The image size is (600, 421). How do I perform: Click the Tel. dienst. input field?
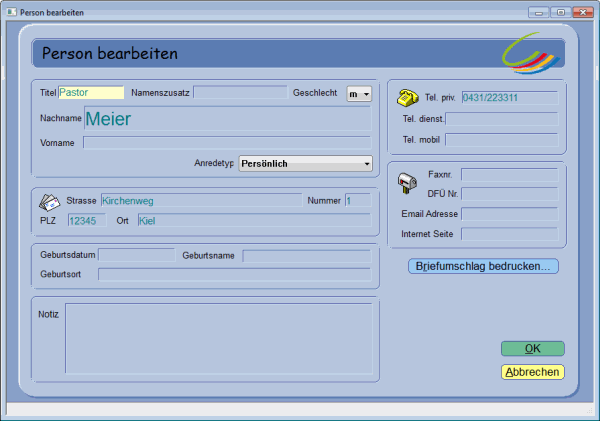(502, 119)
